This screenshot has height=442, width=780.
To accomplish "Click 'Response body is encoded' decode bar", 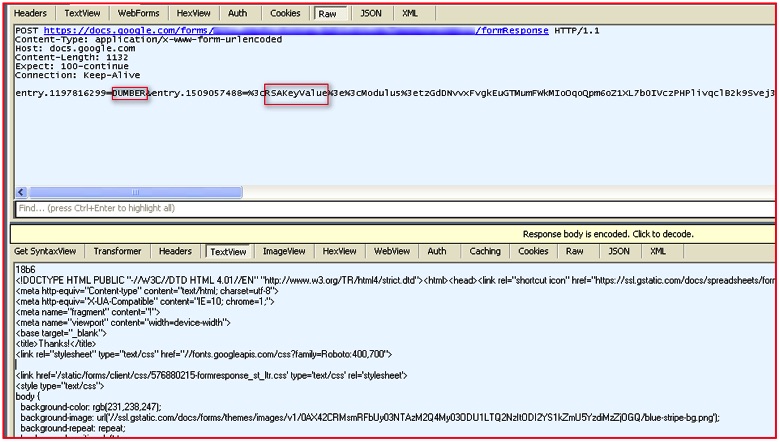I will point(393,234).
